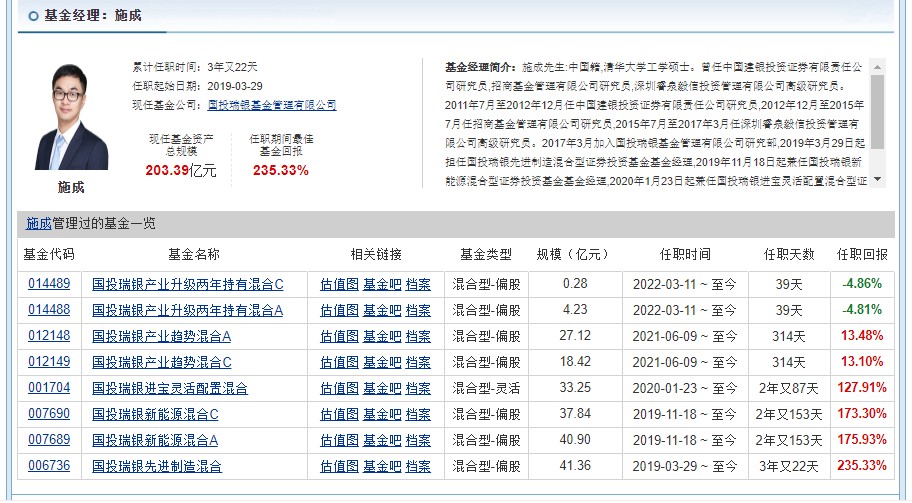The width and height of the screenshot is (912, 503).
Task: Open 国投瑞银进宝灵活配置混合 fund page
Action: click(170, 388)
